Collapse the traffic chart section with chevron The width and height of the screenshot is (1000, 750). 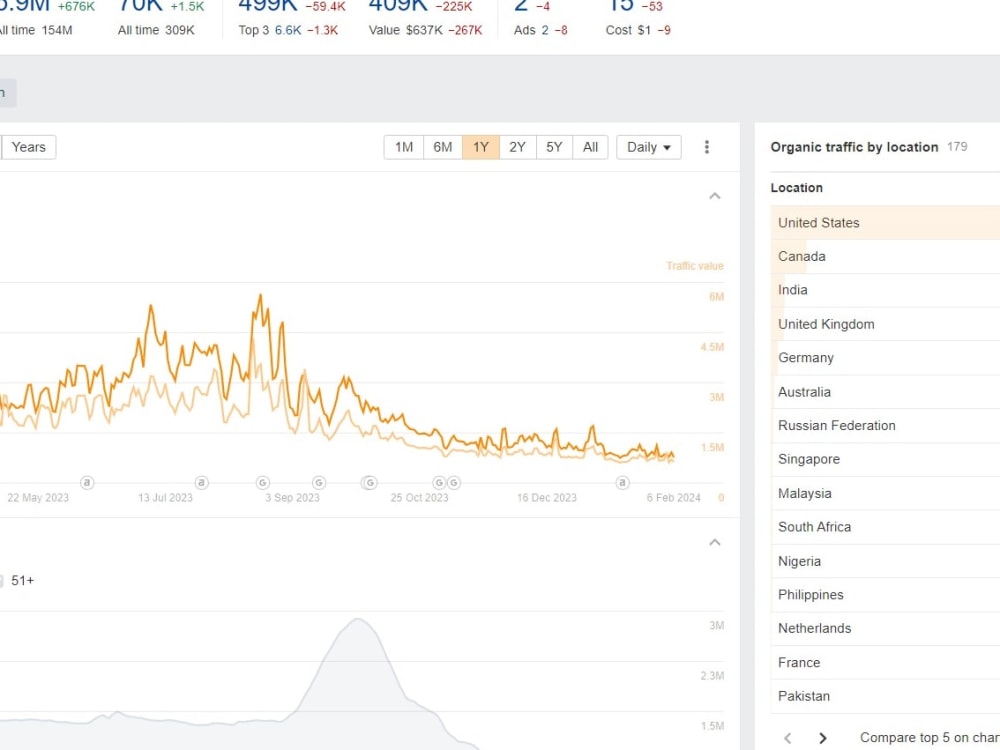[714, 196]
